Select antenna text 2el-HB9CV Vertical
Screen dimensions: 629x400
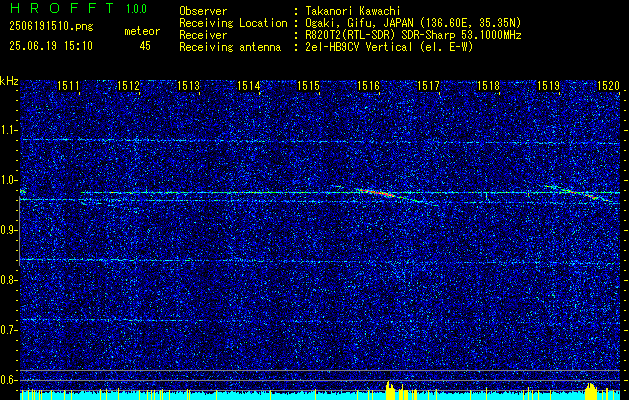pos(359,47)
